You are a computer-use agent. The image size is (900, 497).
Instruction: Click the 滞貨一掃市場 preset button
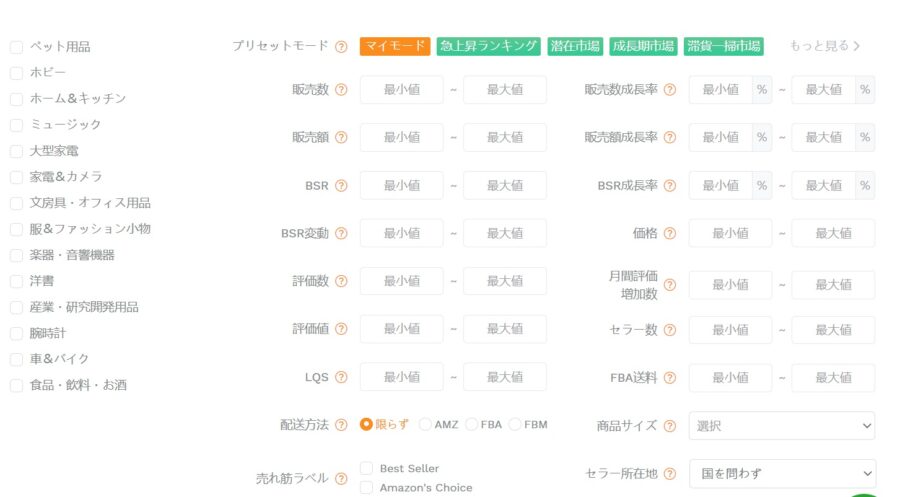click(x=723, y=46)
